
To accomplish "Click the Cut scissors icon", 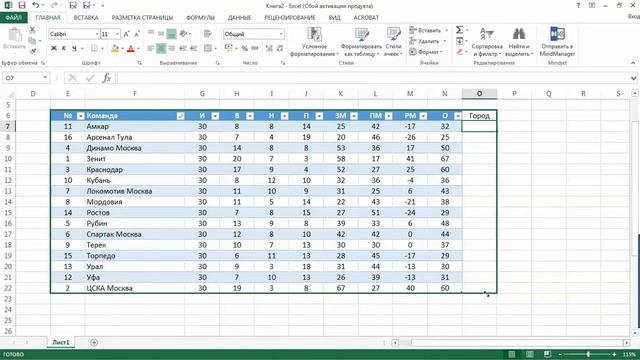I will pos(32,30).
